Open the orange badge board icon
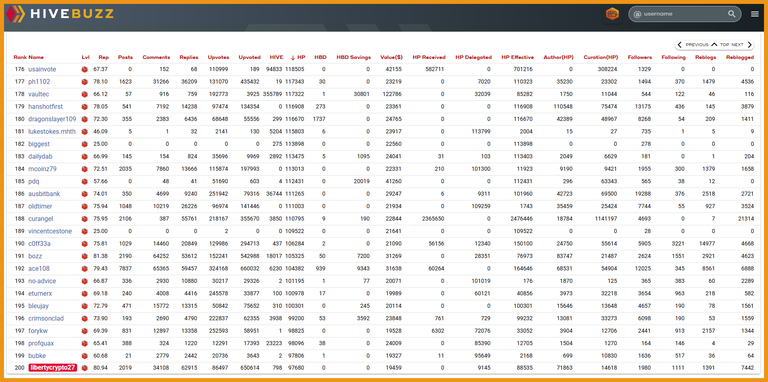 click(612, 14)
